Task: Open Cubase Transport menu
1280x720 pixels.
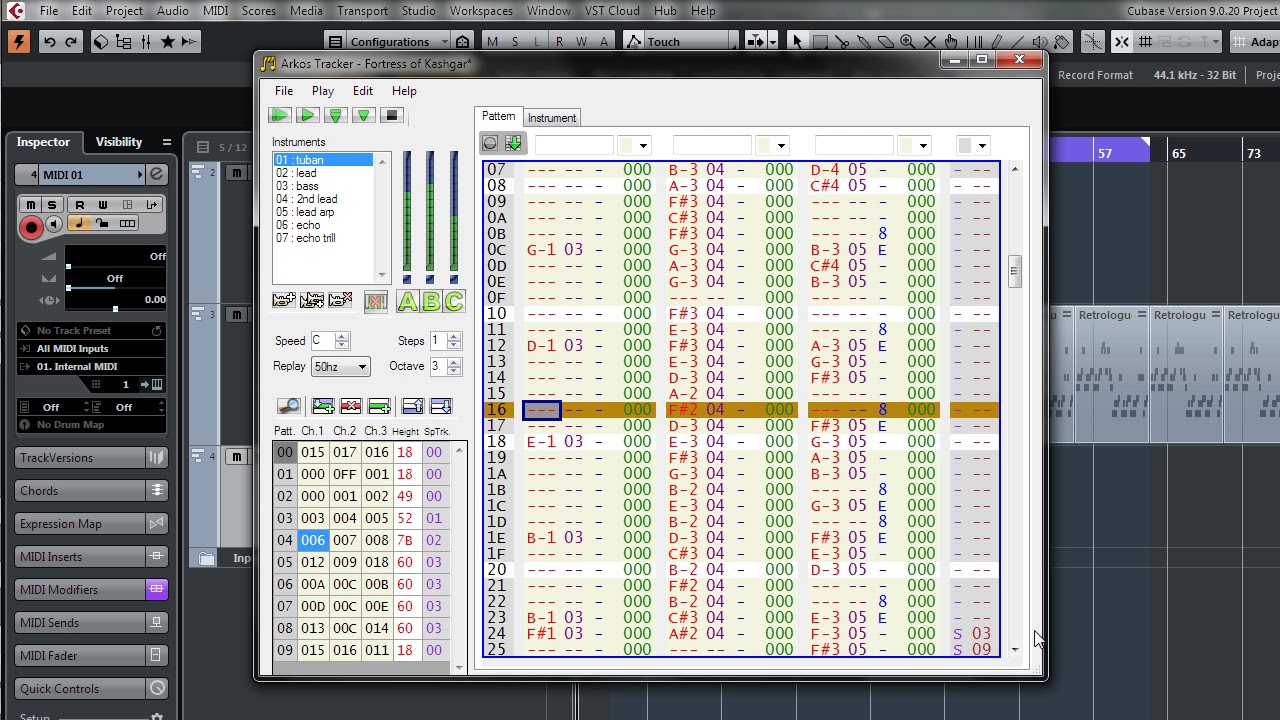Action: pyautogui.click(x=362, y=11)
